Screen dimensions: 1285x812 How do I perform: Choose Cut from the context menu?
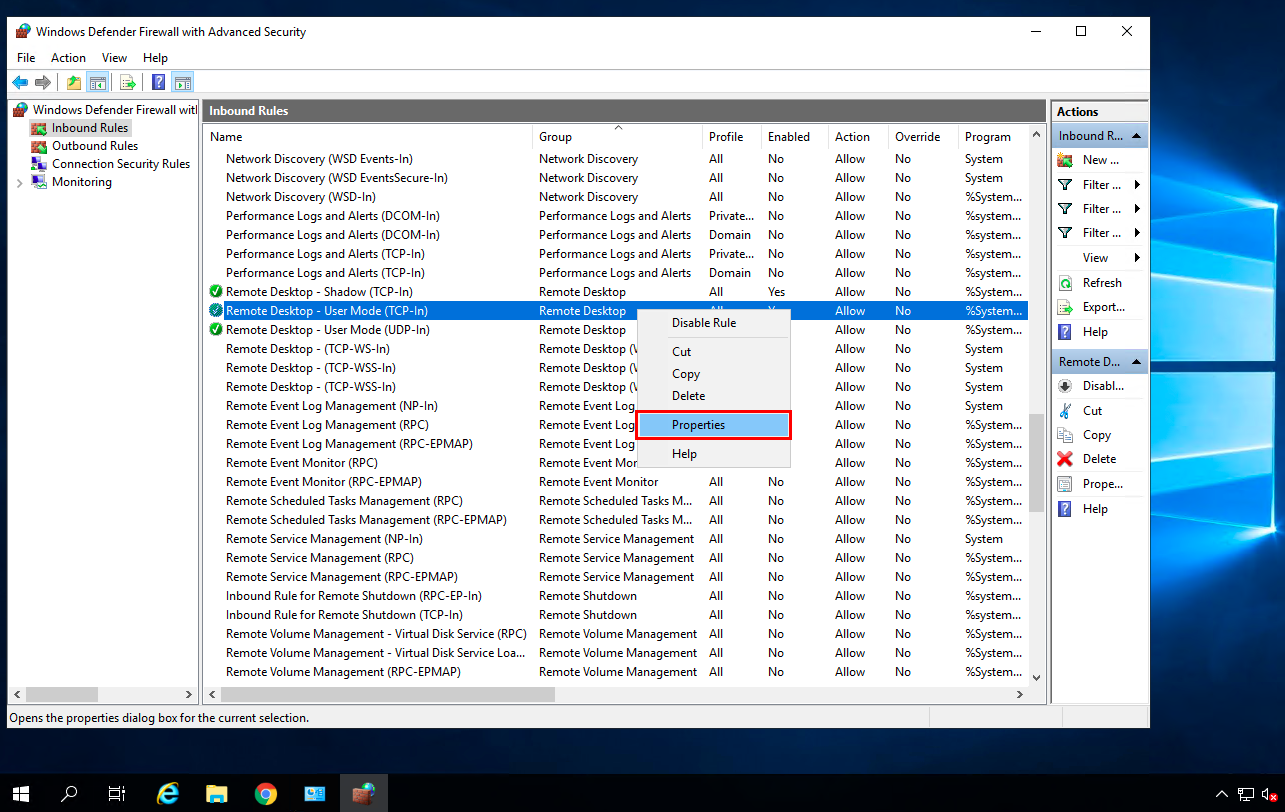pos(714,352)
